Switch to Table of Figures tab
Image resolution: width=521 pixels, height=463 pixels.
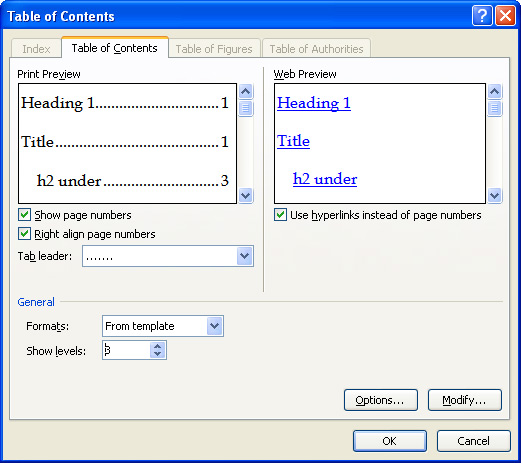click(214, 49)
